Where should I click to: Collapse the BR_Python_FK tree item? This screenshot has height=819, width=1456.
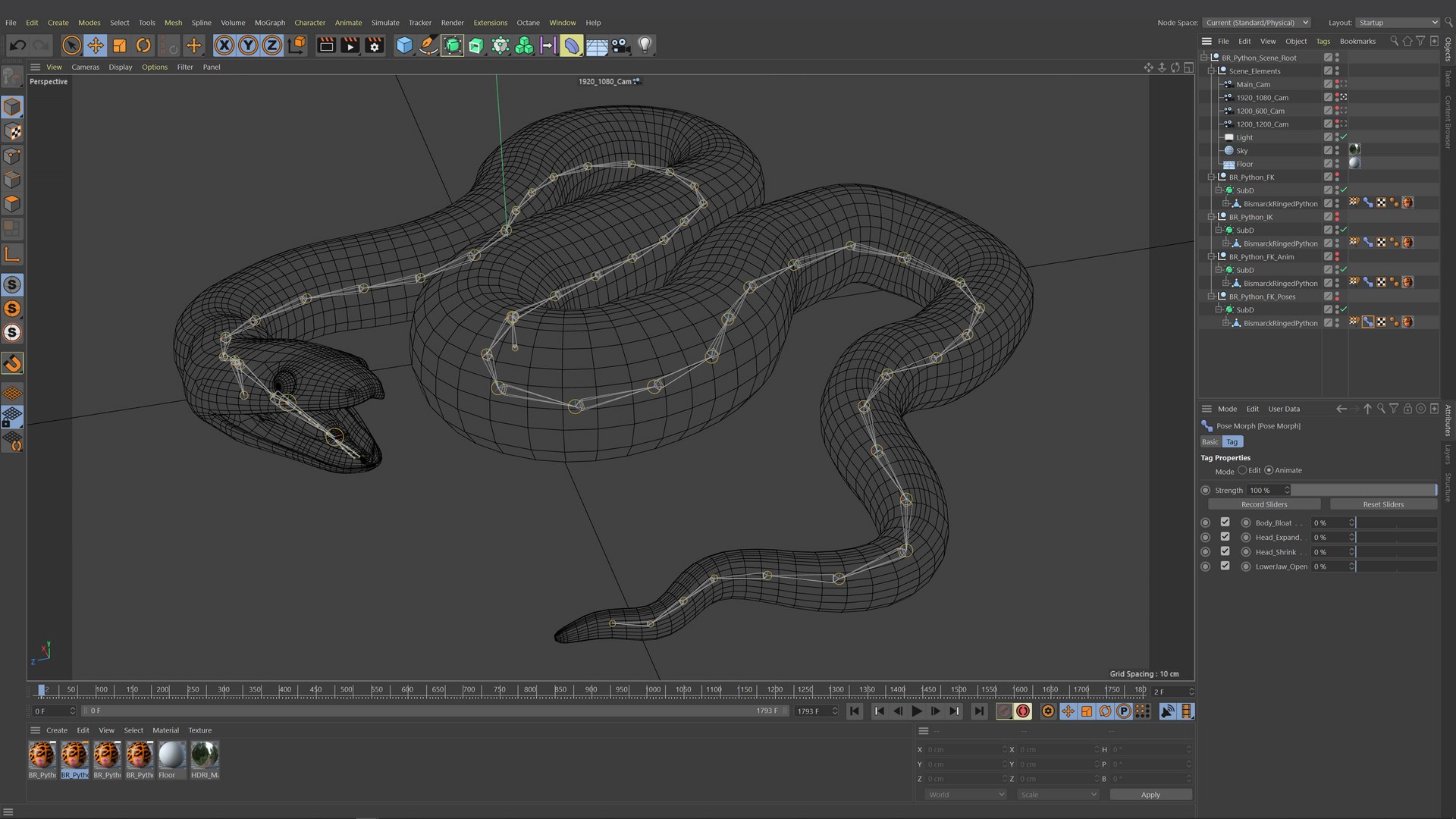click(x=1211, y=177)
